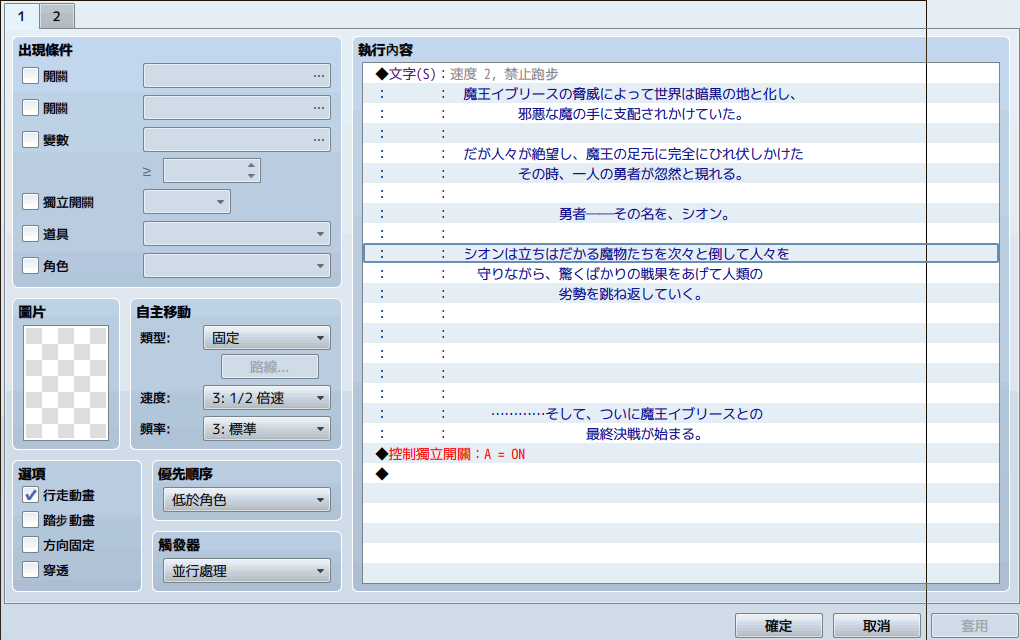Select the 文字(S) scroll text command line

(x=680, y=73)
